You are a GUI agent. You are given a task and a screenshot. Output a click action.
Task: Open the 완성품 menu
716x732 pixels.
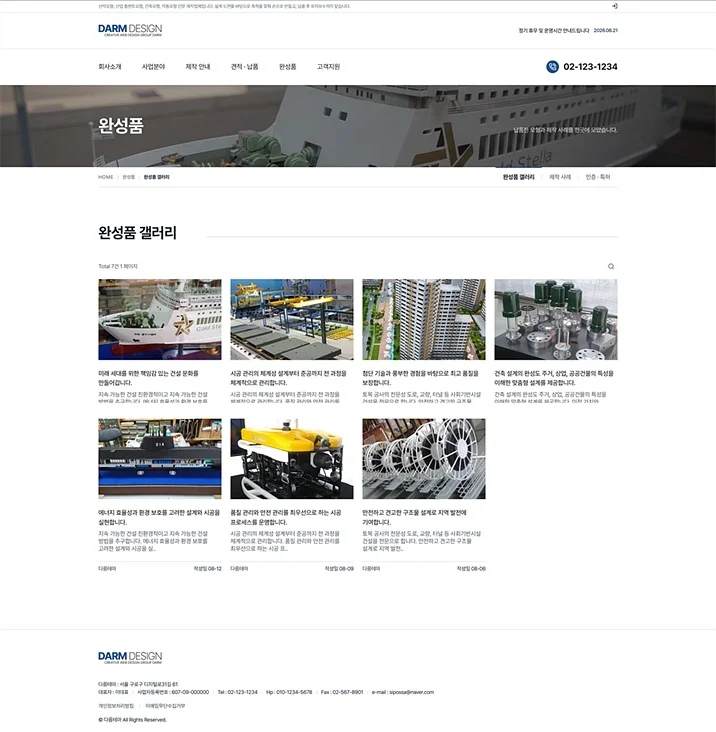tap(288, 67)
